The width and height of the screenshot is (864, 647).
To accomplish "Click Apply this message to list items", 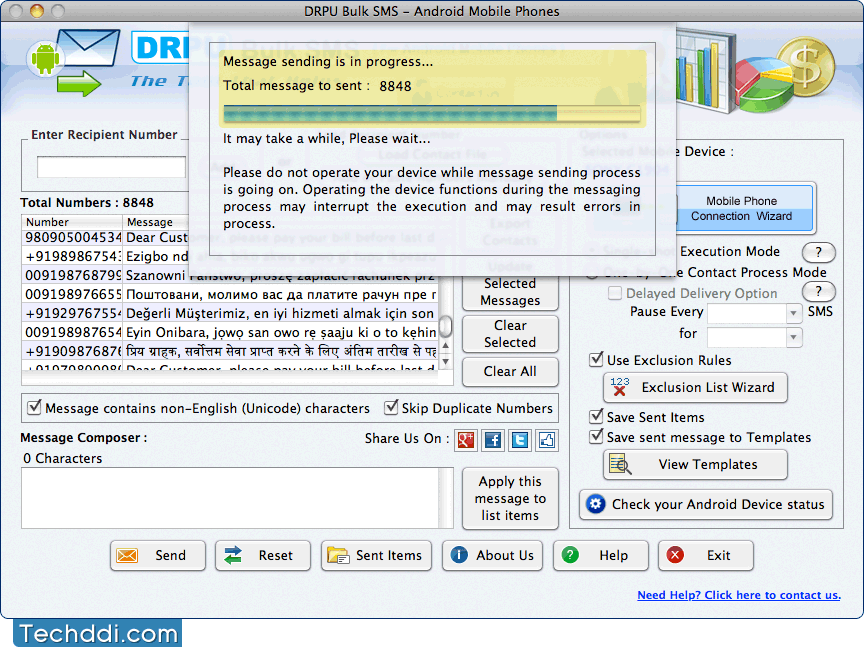I will [x=510, y=498].
